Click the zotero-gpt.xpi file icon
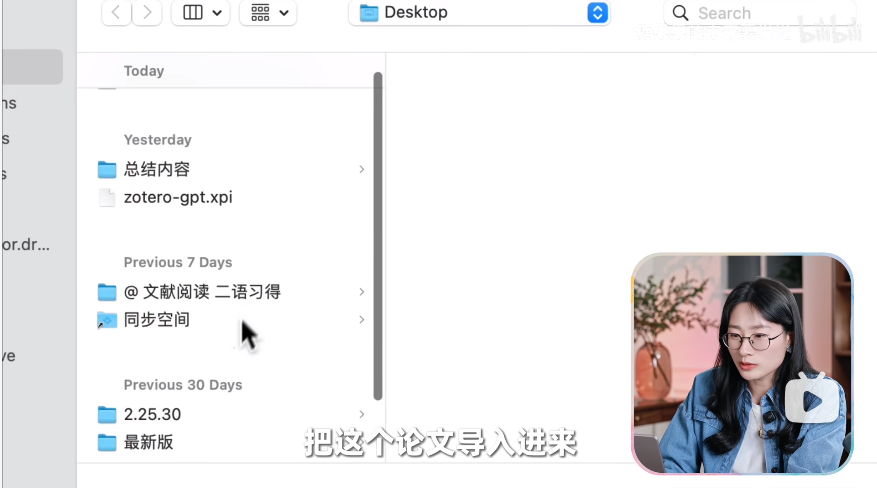This screenshot has height=488, width=877. pos(107,197)
